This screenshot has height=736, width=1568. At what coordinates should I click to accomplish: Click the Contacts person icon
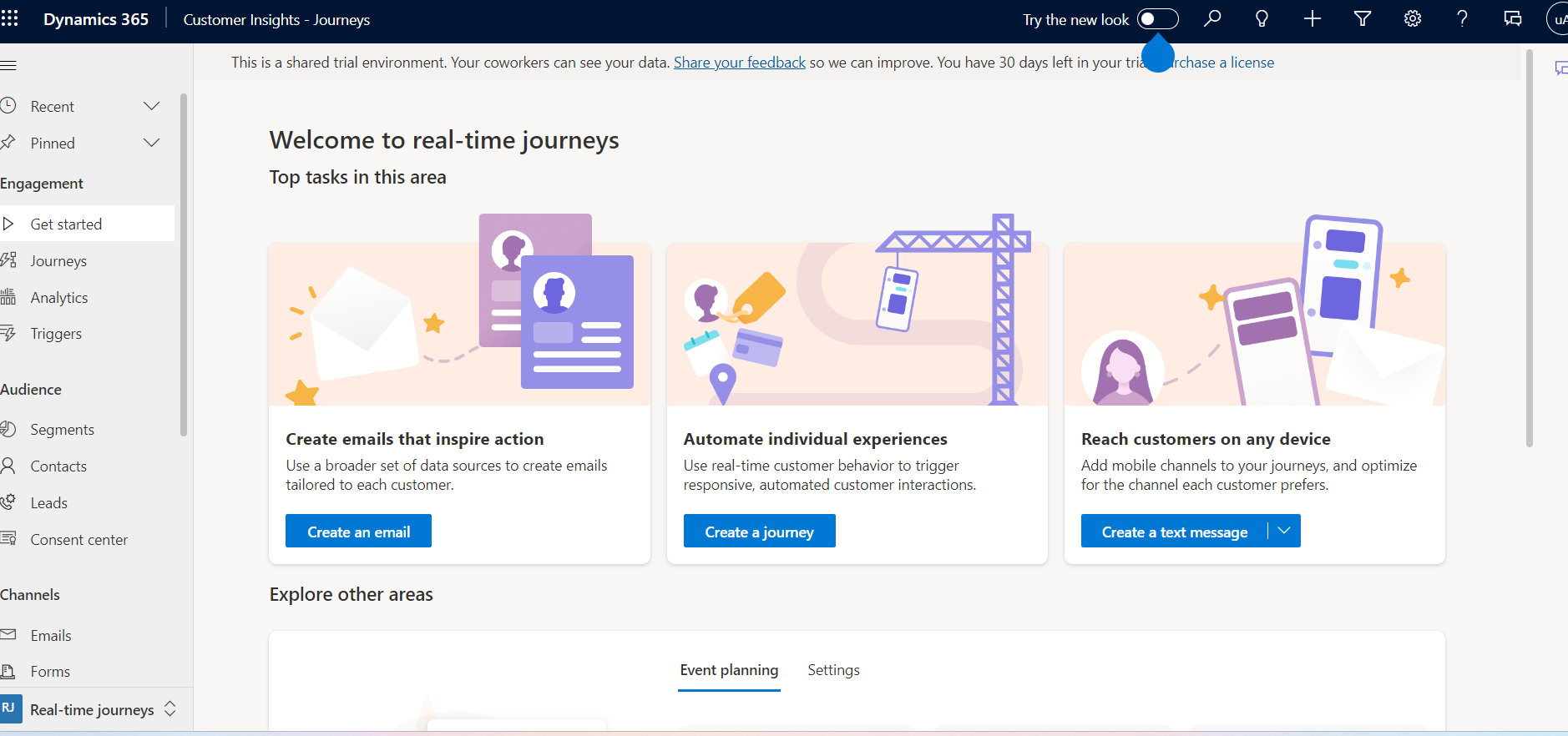tap(8, 466)
